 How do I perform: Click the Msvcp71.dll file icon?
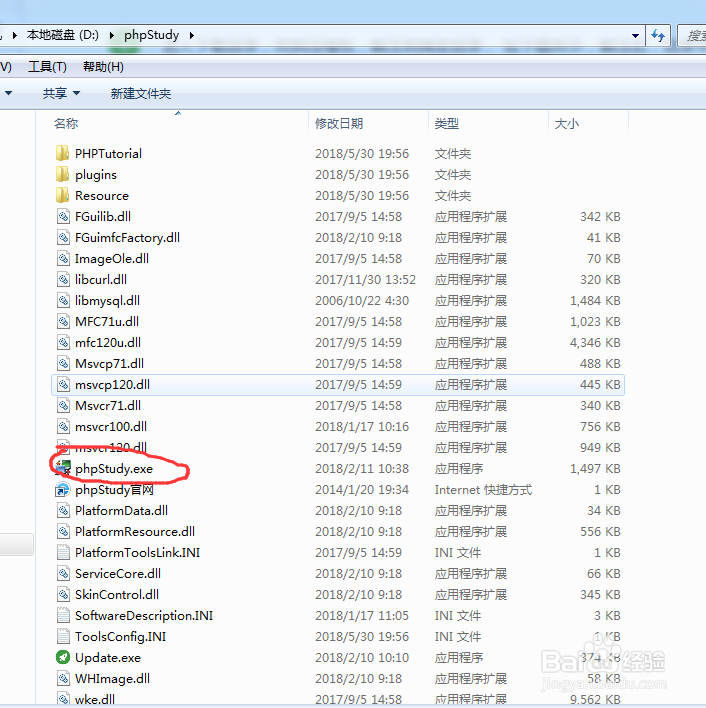click(x=63, y=363)
